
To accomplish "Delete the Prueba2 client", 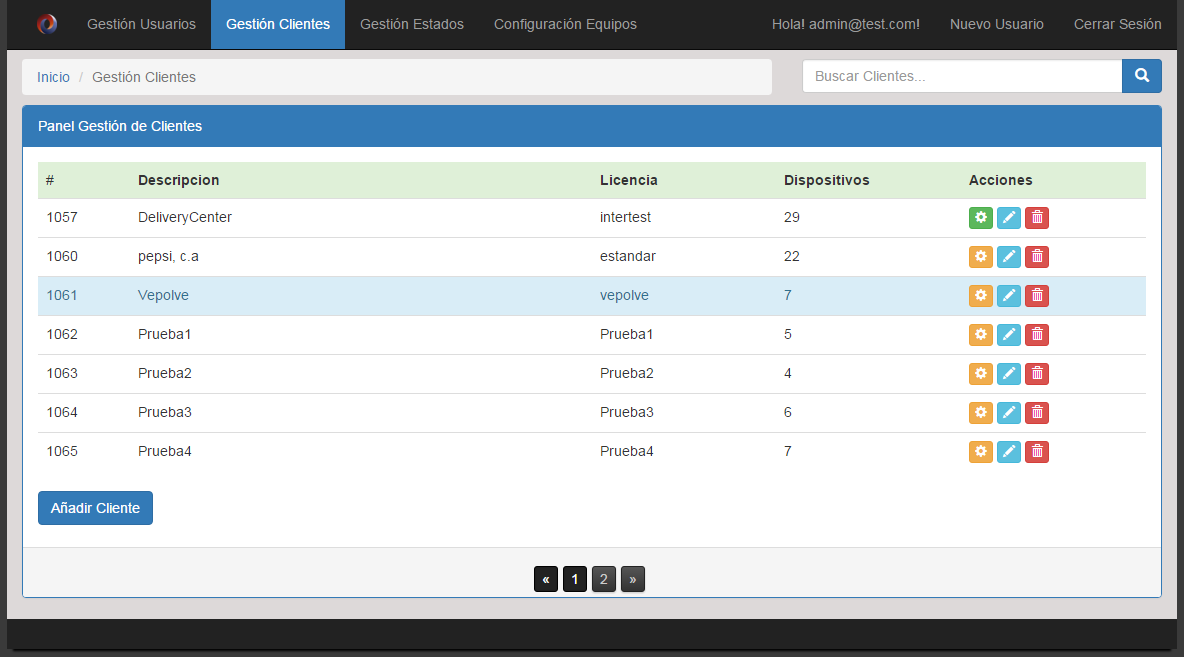I will 1037,374.
